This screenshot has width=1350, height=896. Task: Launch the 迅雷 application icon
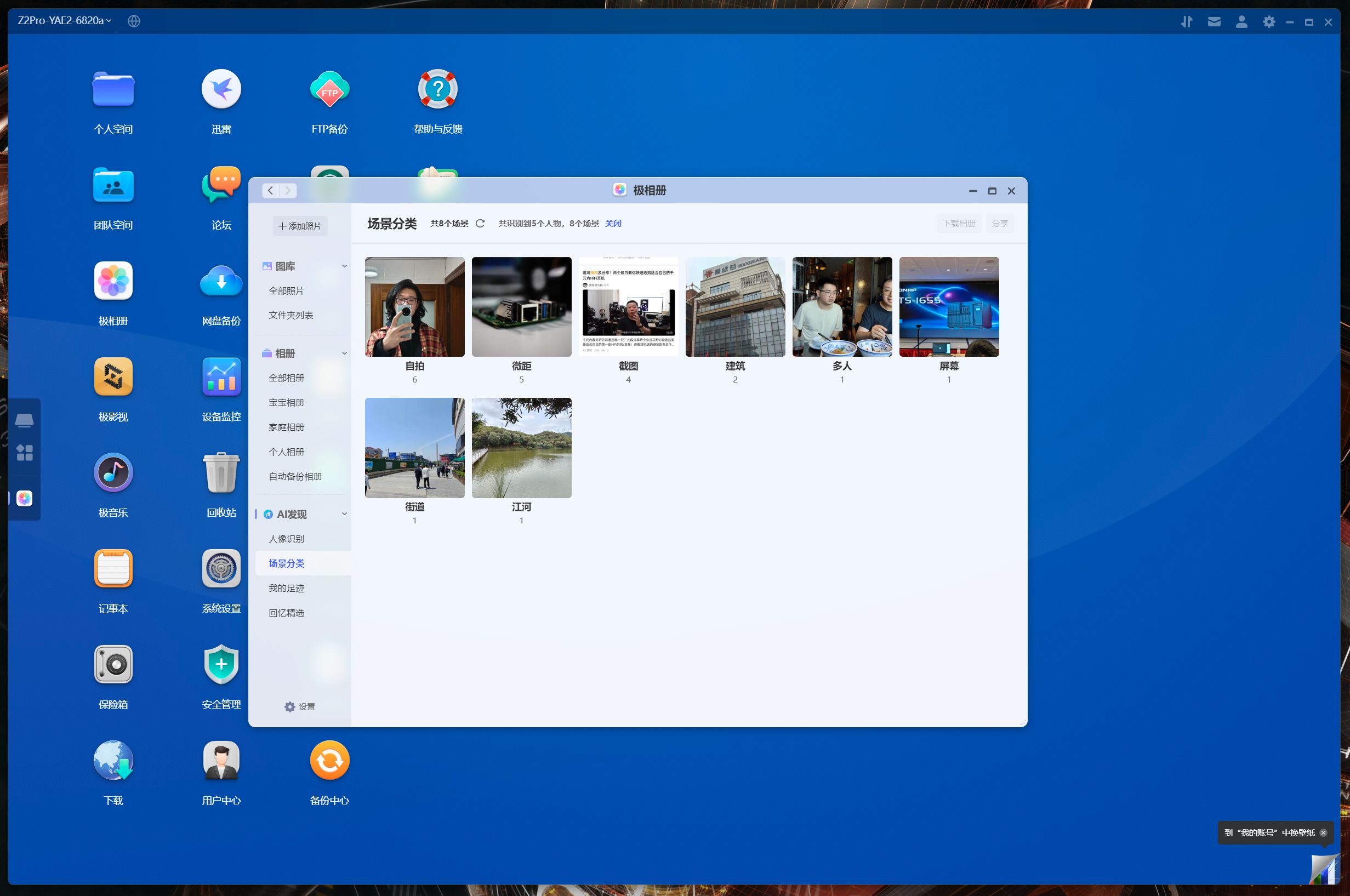(x=221, y=89)
